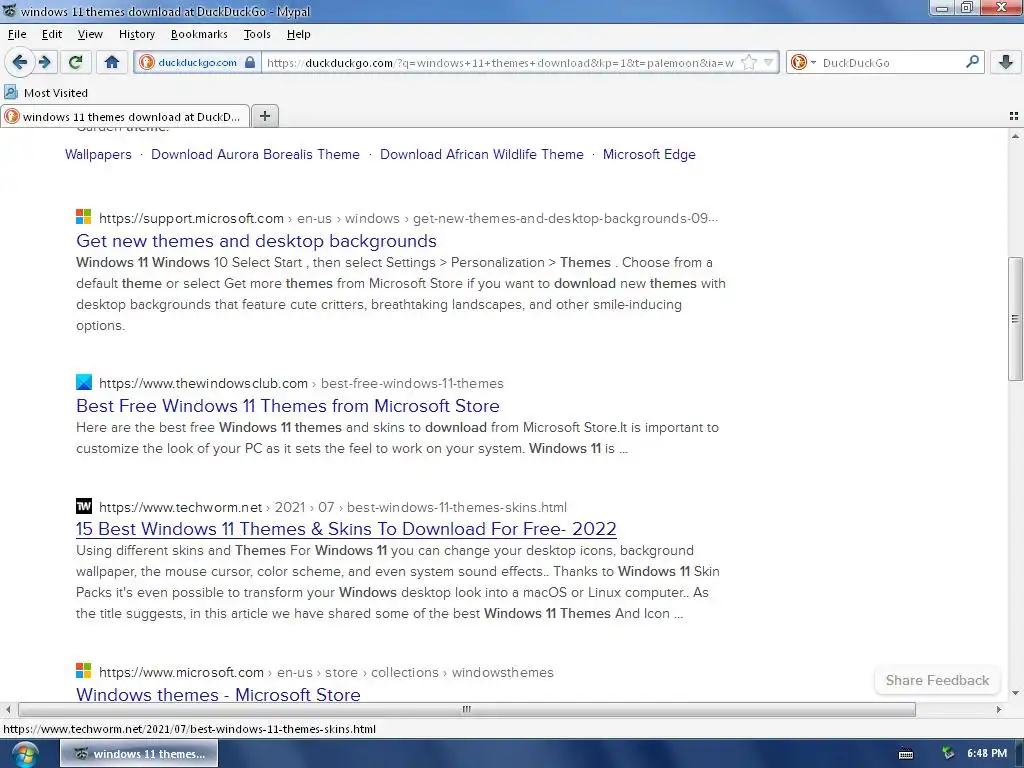The width and height of the screenshot is (1024, 768).
Task: Click the Microsoft logo beside support.microsoft.com
Action: point(84,217)
